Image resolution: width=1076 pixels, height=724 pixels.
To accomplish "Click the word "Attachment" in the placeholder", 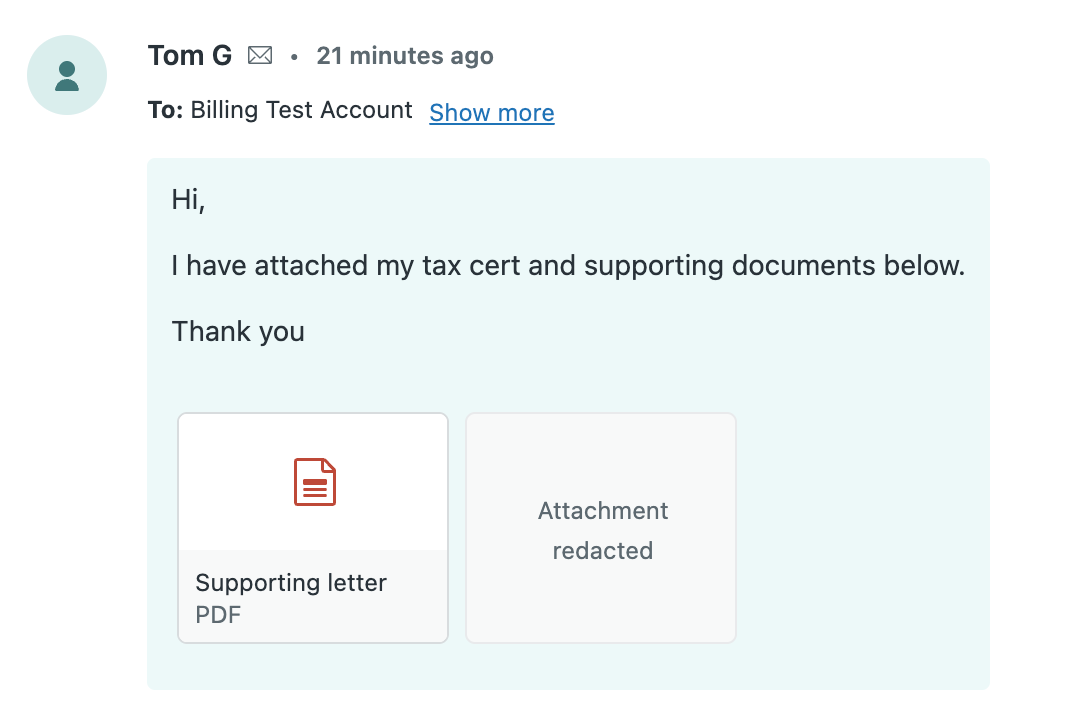I will tap(603, 511).
